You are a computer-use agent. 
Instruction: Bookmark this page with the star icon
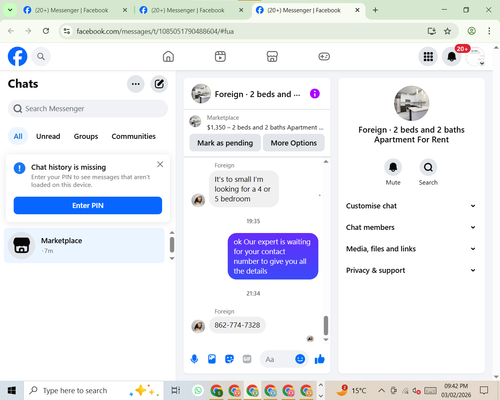click(x=447, y=31)
